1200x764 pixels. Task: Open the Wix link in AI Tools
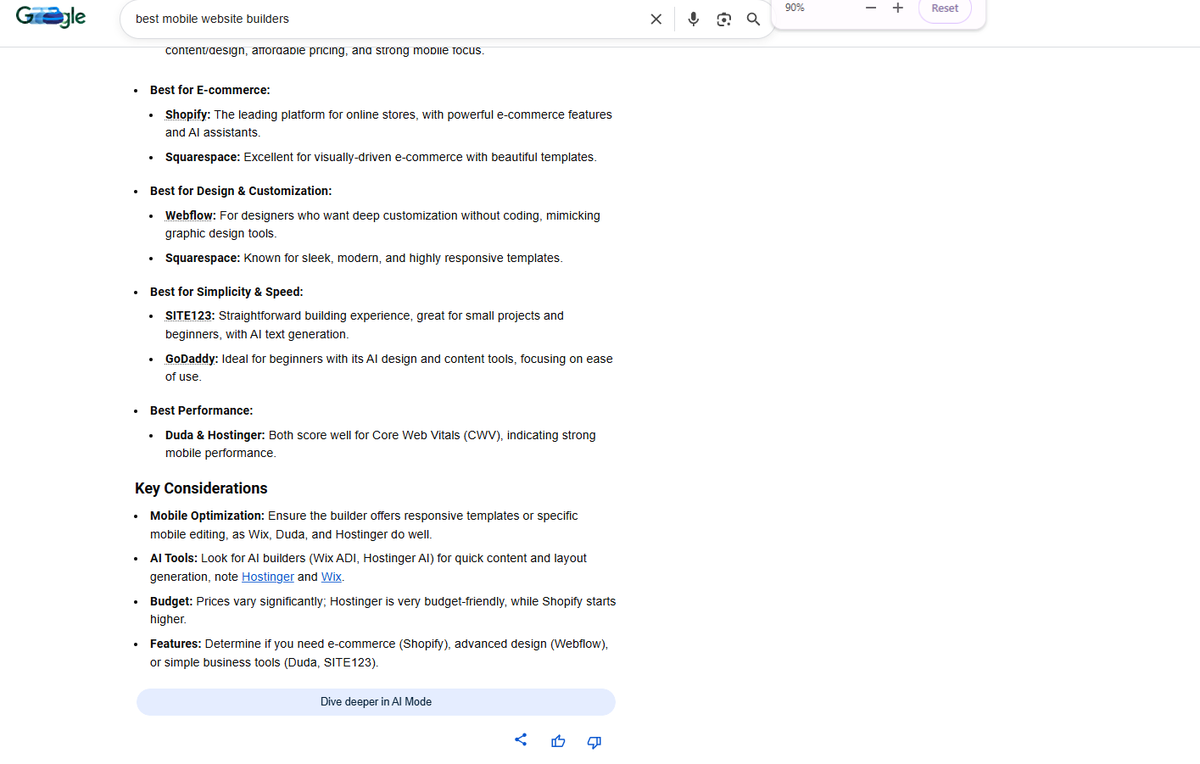[x=331, y=577]
